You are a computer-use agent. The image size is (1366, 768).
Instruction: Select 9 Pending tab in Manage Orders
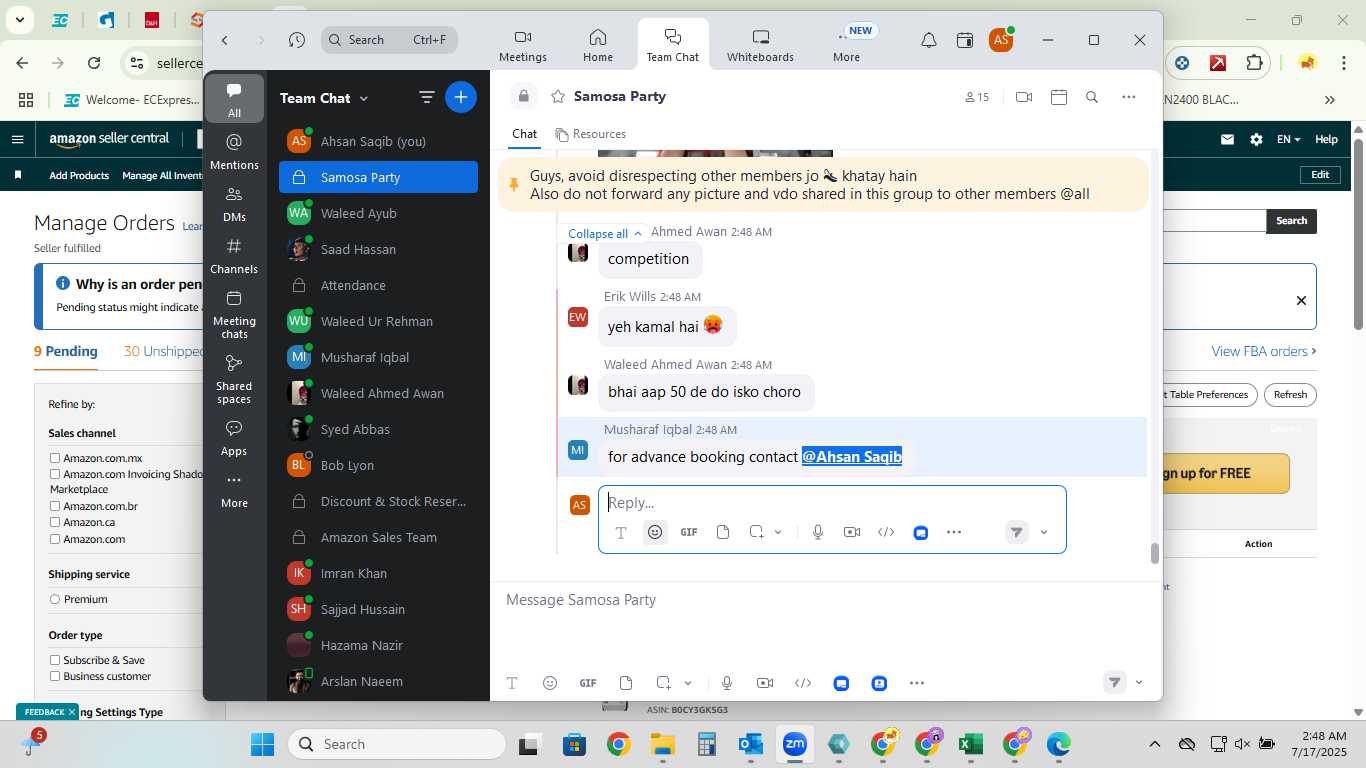coord(66,351)
